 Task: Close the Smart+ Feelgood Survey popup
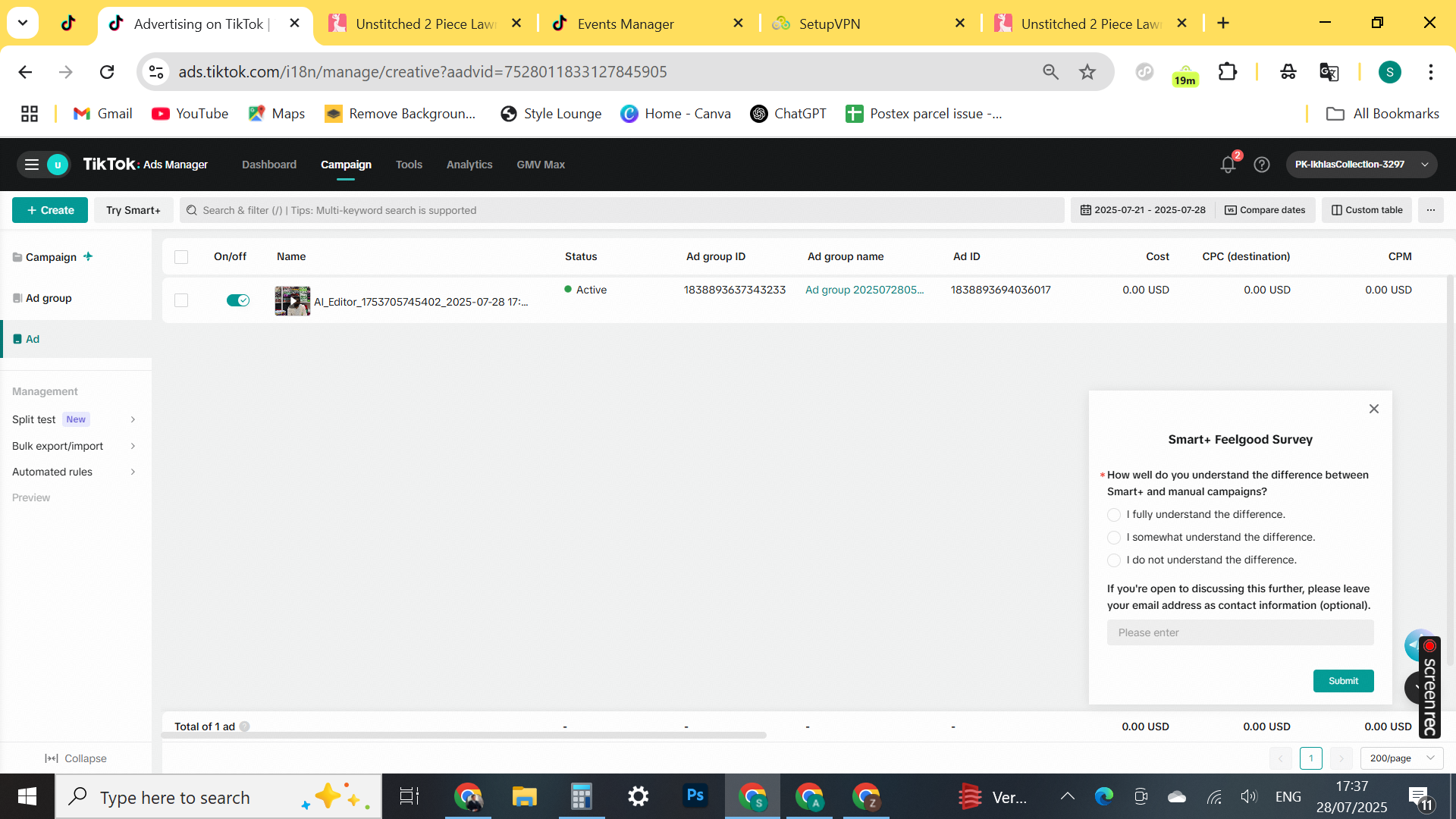pos(1374,409)
